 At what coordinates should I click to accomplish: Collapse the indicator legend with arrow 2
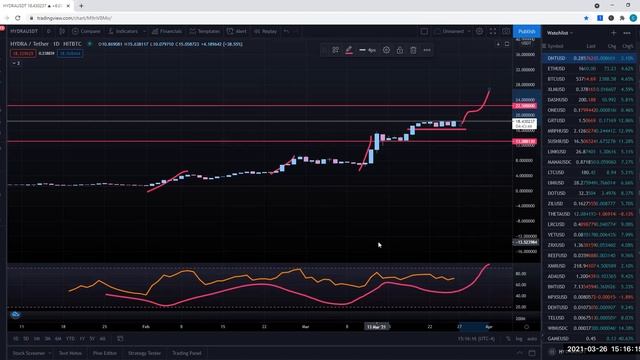(x=16, y=63)
